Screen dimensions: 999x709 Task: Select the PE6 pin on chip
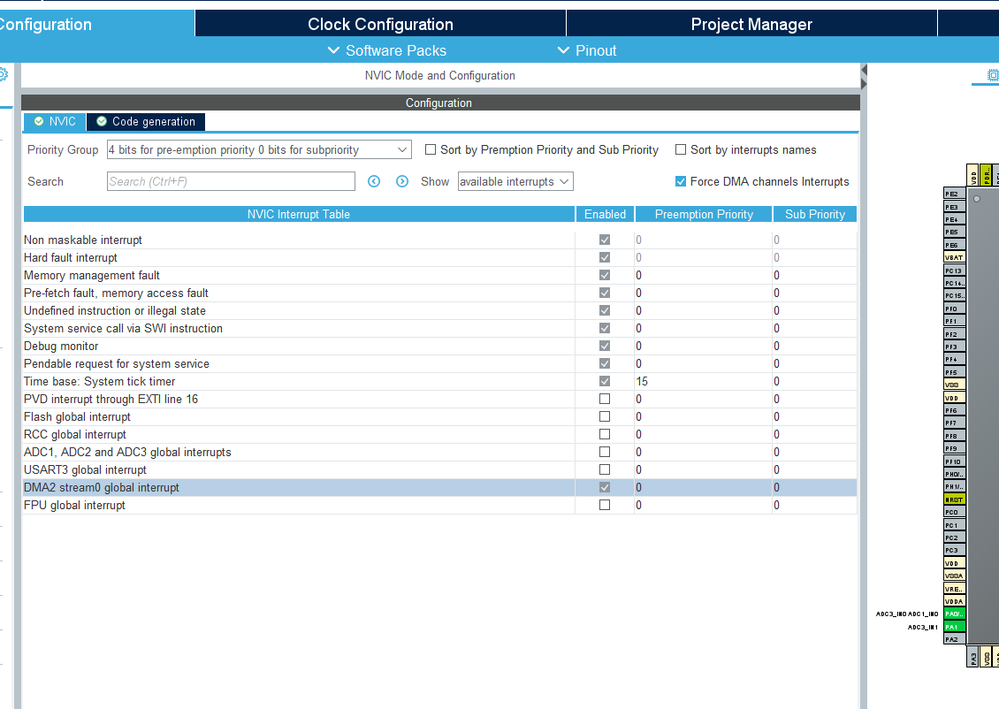[x=954, y=245]
